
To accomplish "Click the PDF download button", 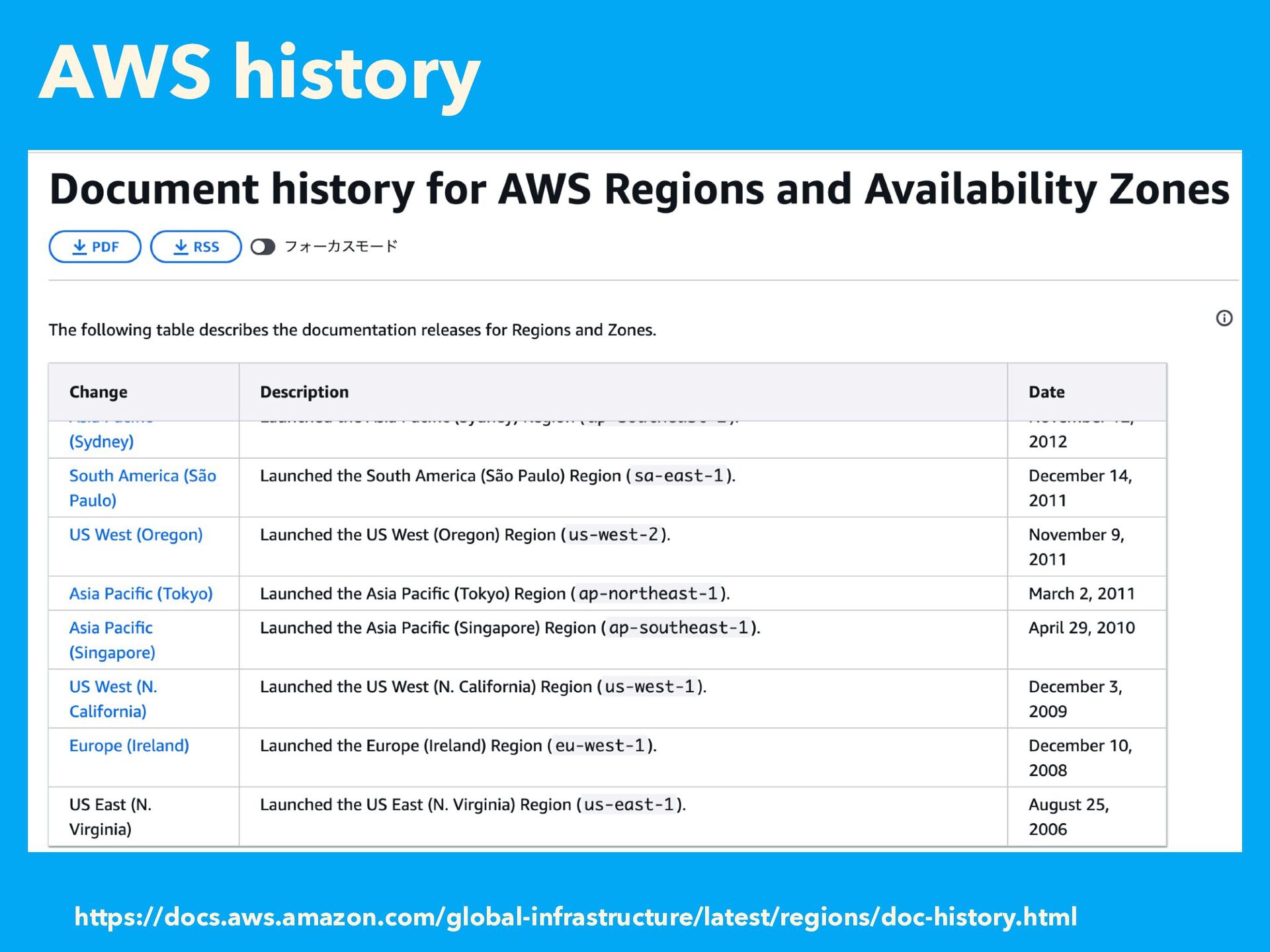I will coord(95,247).
